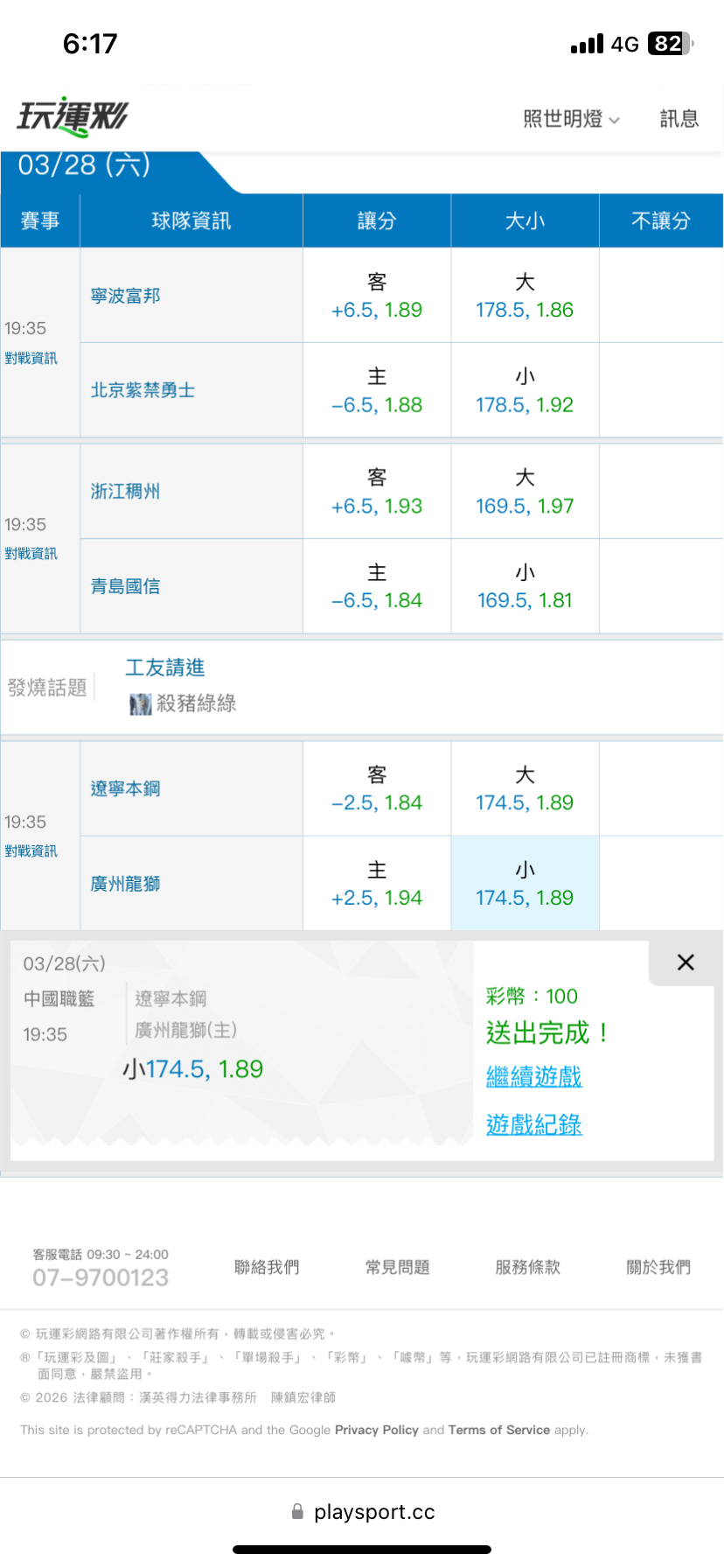724x1568 pixels.
Task: Close the bet confirmation panel
Action: point(686,962)
